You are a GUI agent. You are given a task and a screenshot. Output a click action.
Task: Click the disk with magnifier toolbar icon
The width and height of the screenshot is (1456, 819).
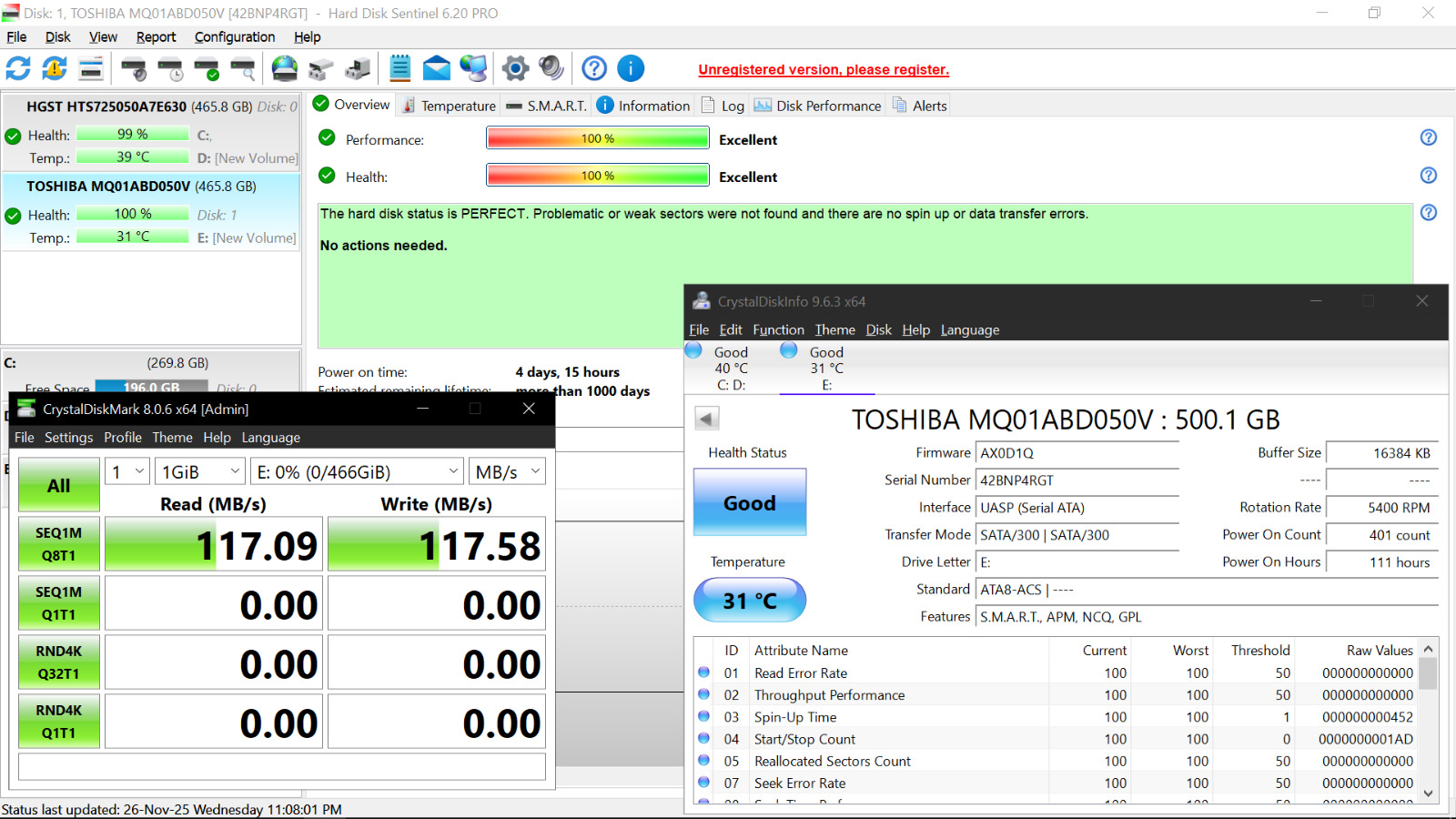243,68
